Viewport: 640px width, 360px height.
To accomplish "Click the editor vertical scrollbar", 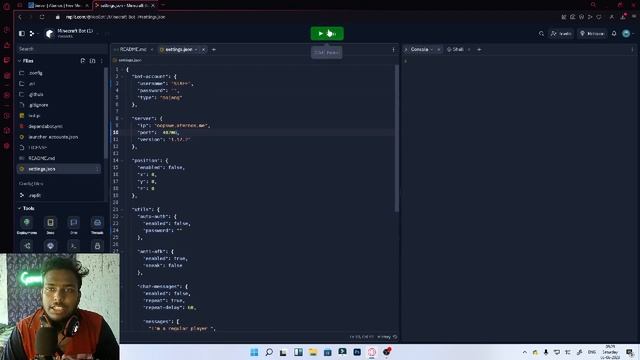I will tap(397, 138).
